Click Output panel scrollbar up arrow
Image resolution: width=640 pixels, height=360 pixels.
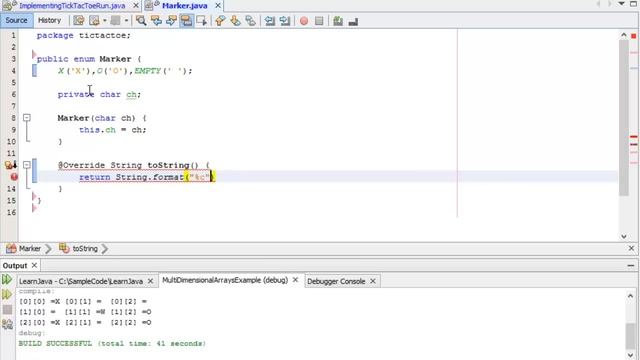pyautogui.click(x=630, y=296)
